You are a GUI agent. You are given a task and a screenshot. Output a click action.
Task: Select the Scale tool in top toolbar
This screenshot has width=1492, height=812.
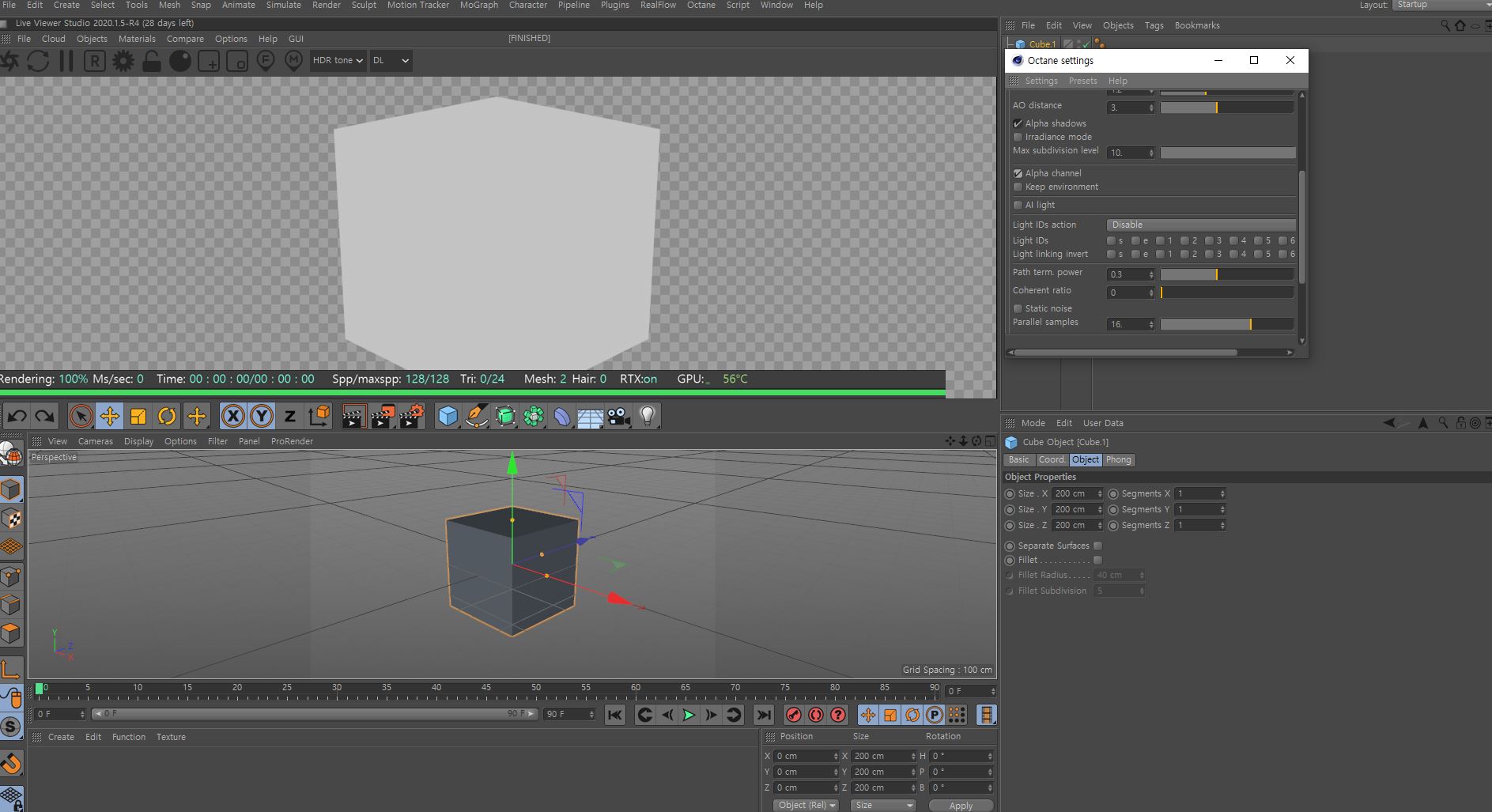[x=138, y=416]
